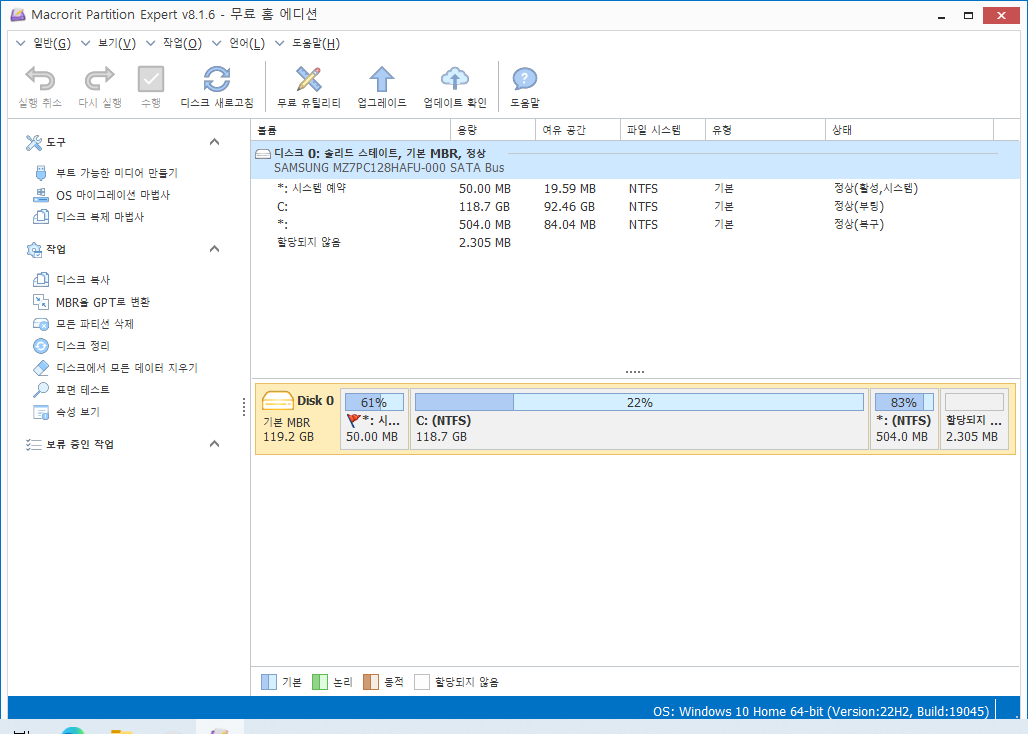Click 92.46 GB free space value
1028x734 pixels.
pos(569,206)
